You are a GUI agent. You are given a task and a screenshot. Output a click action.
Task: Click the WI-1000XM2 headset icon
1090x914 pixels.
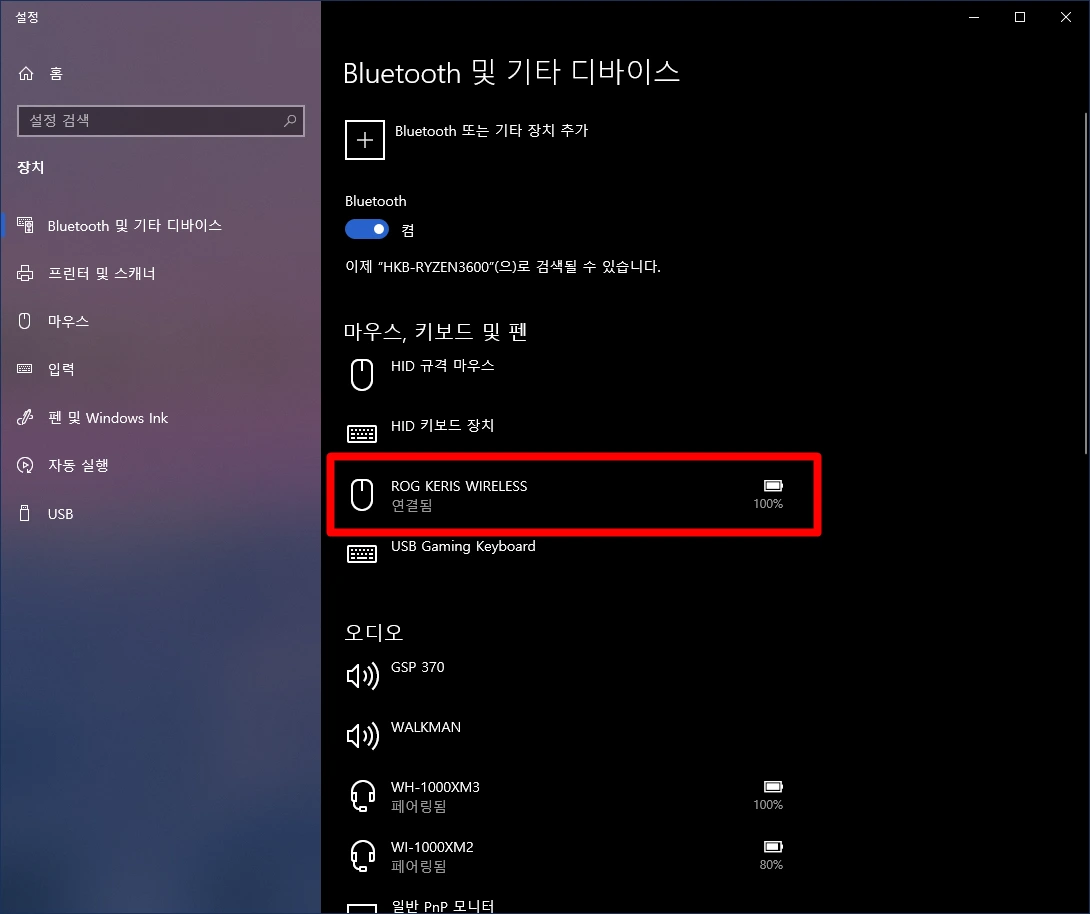click(x=362, y=856)
